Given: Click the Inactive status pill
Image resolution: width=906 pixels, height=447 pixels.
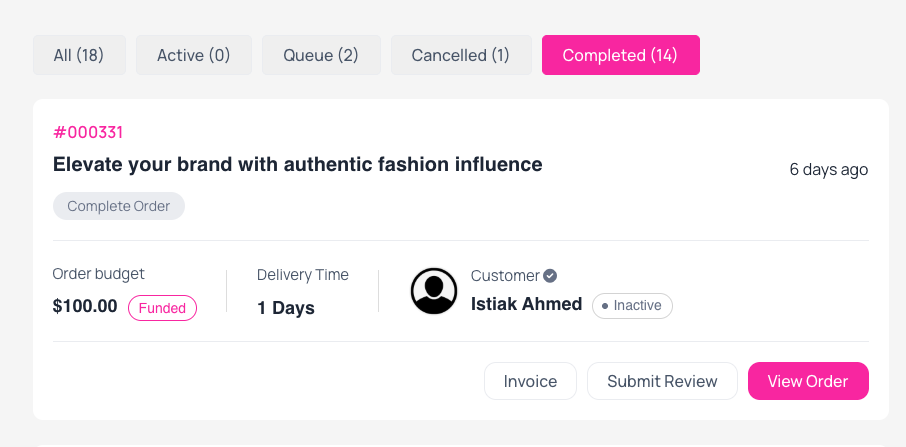Looking at the screenshot, I should 632,306.
